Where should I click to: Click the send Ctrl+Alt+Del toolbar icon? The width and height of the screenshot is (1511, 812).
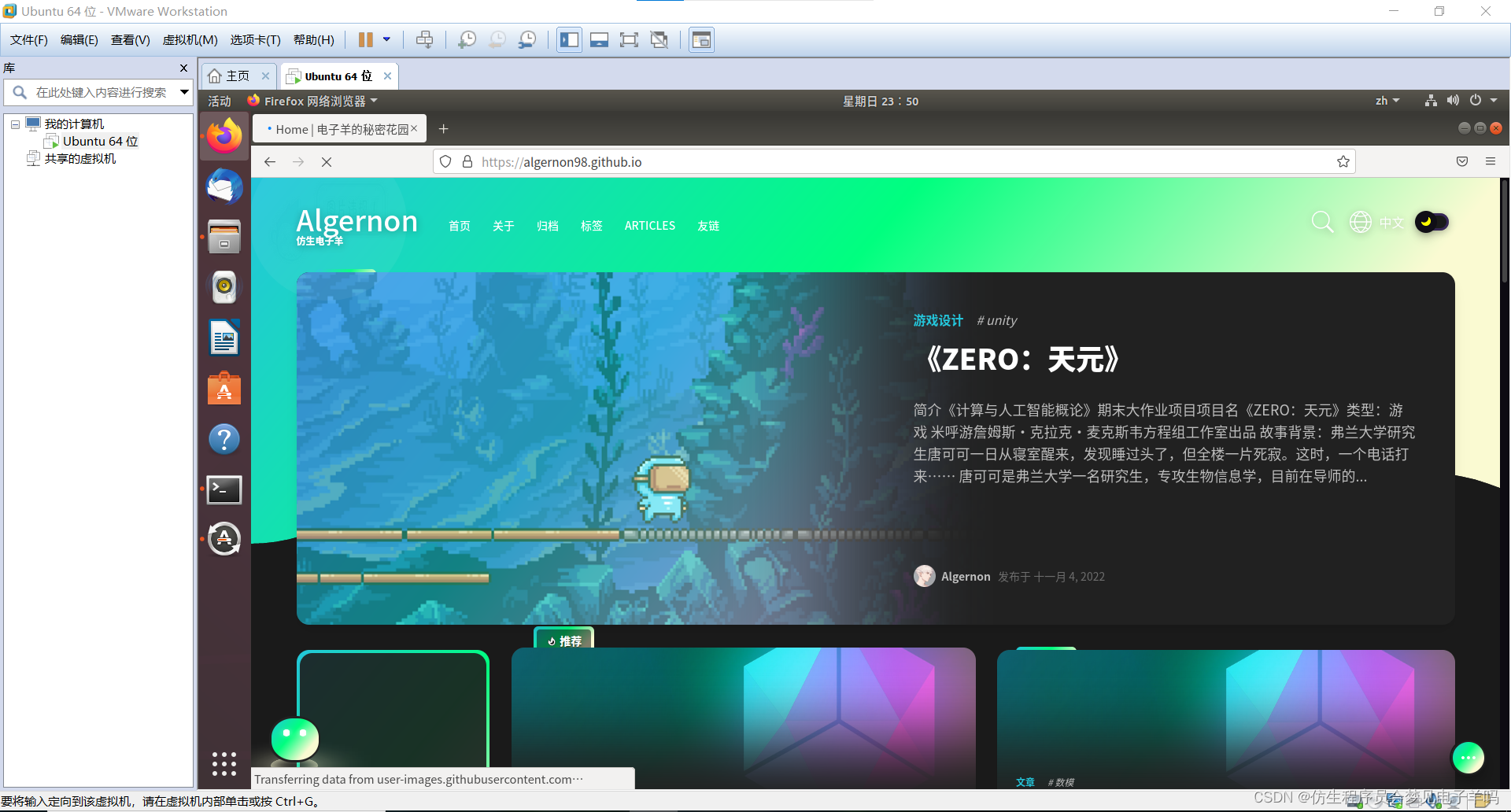pyautogui.click(x=424, y=39)
